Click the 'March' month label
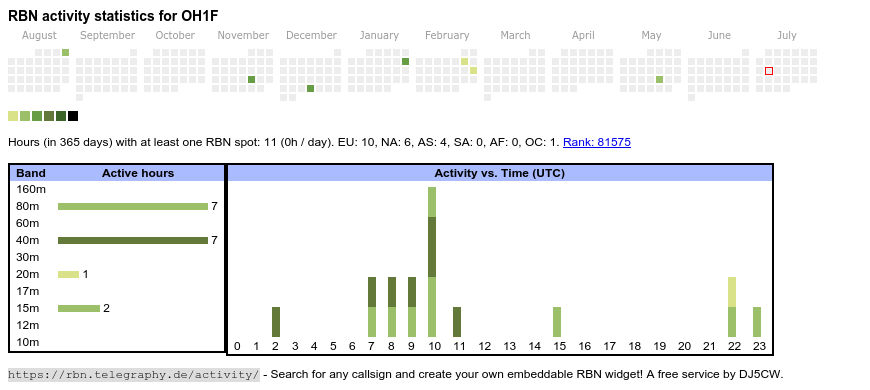 pos(515,36)
